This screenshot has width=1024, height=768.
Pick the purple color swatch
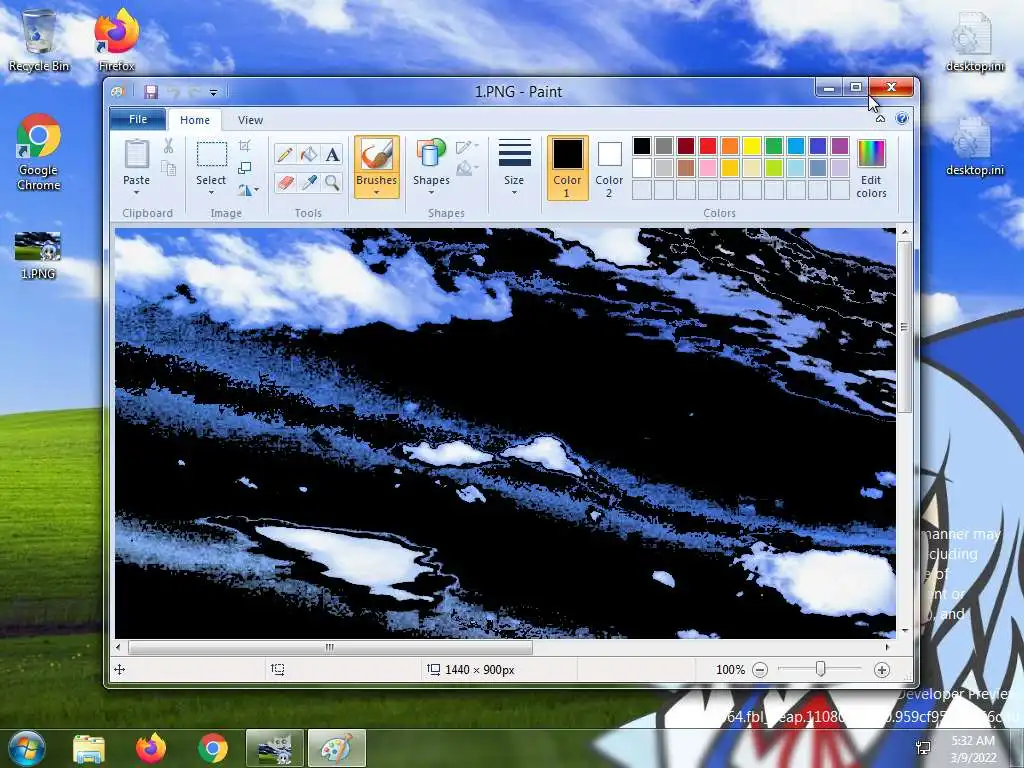click(840, 146)
